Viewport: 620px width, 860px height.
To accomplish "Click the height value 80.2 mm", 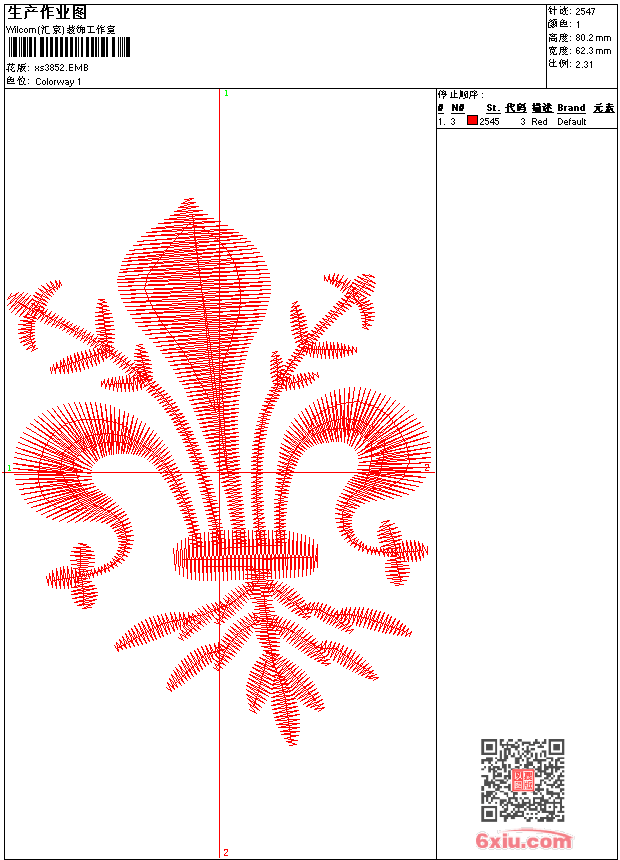I will click(x=593, y=38).
